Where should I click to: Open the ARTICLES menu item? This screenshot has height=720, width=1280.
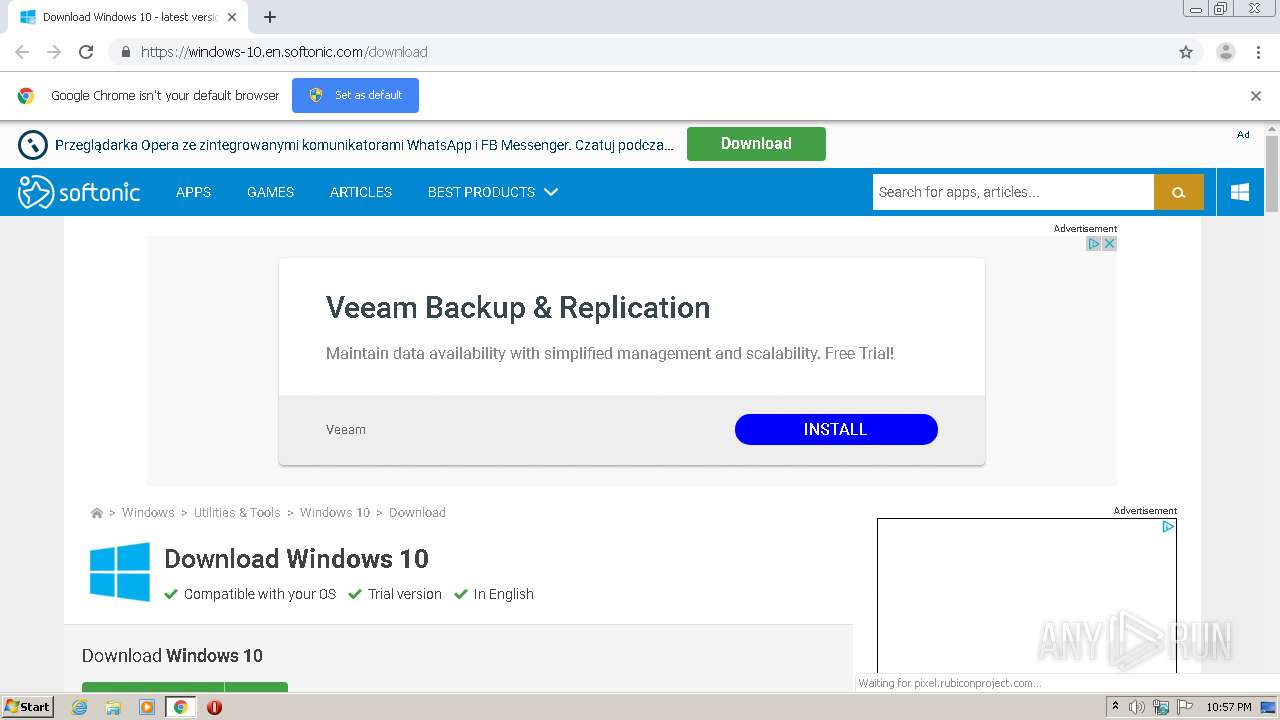coord(361,192)
